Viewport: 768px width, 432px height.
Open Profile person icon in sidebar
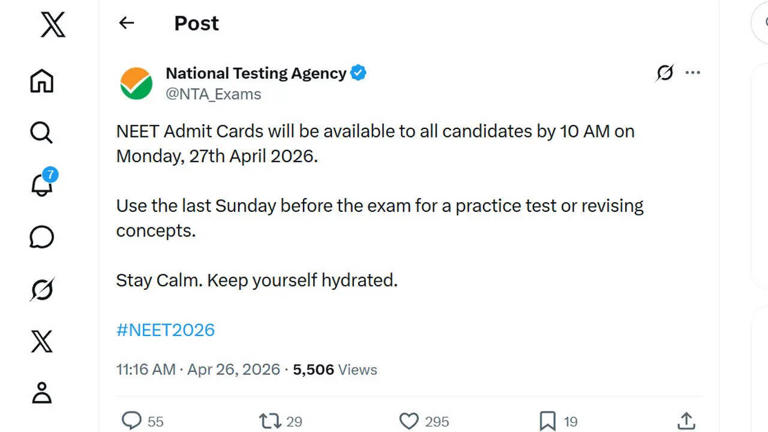point(42,392)
